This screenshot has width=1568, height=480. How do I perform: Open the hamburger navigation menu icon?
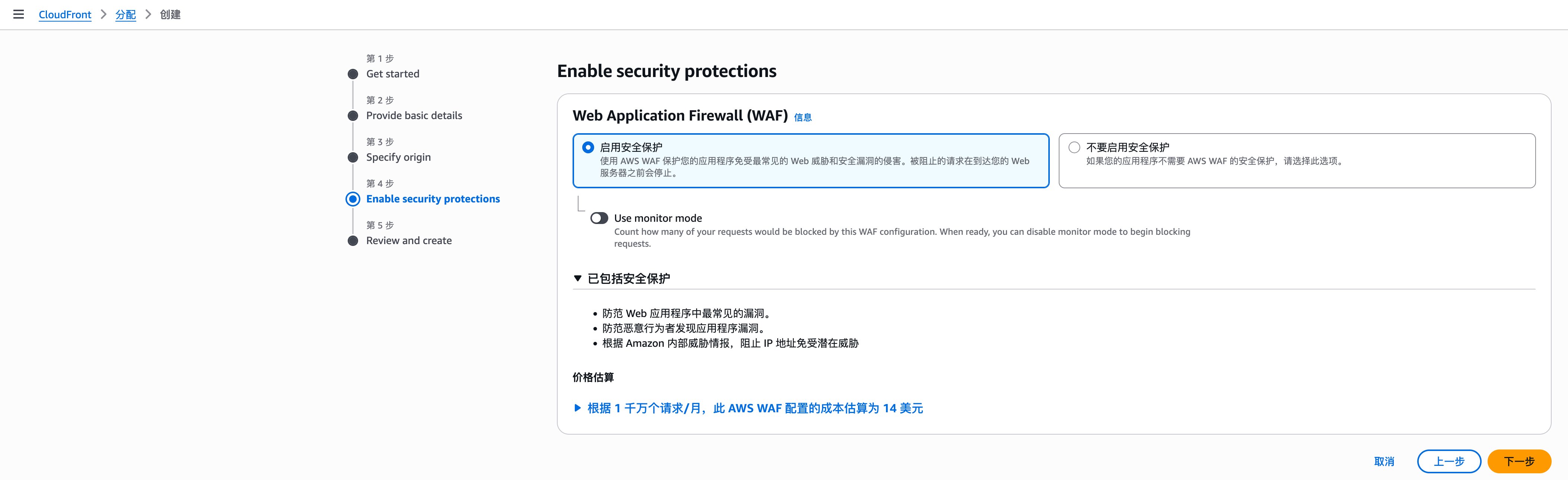tap(19, 14)
